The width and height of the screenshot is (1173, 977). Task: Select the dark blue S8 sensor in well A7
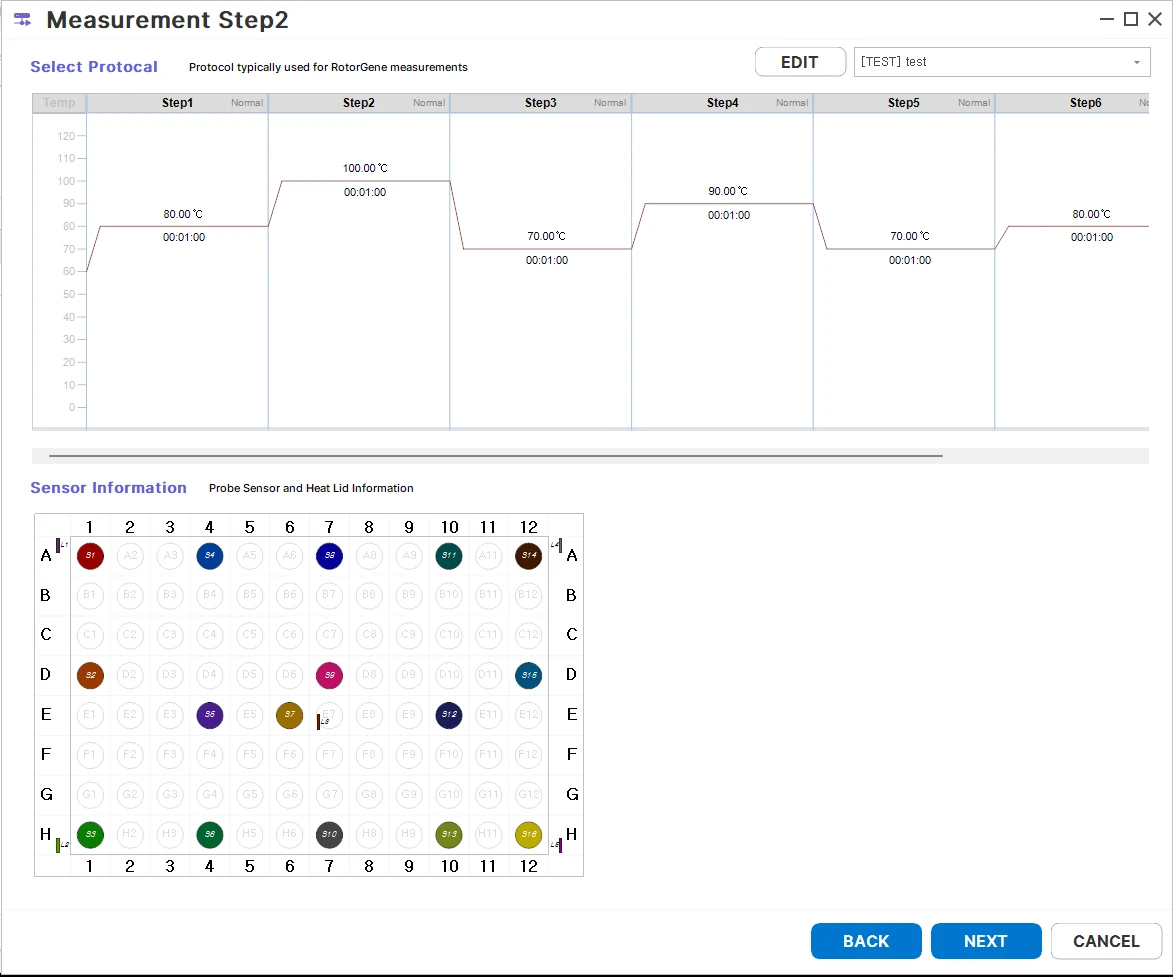click(x=329, y=556)
